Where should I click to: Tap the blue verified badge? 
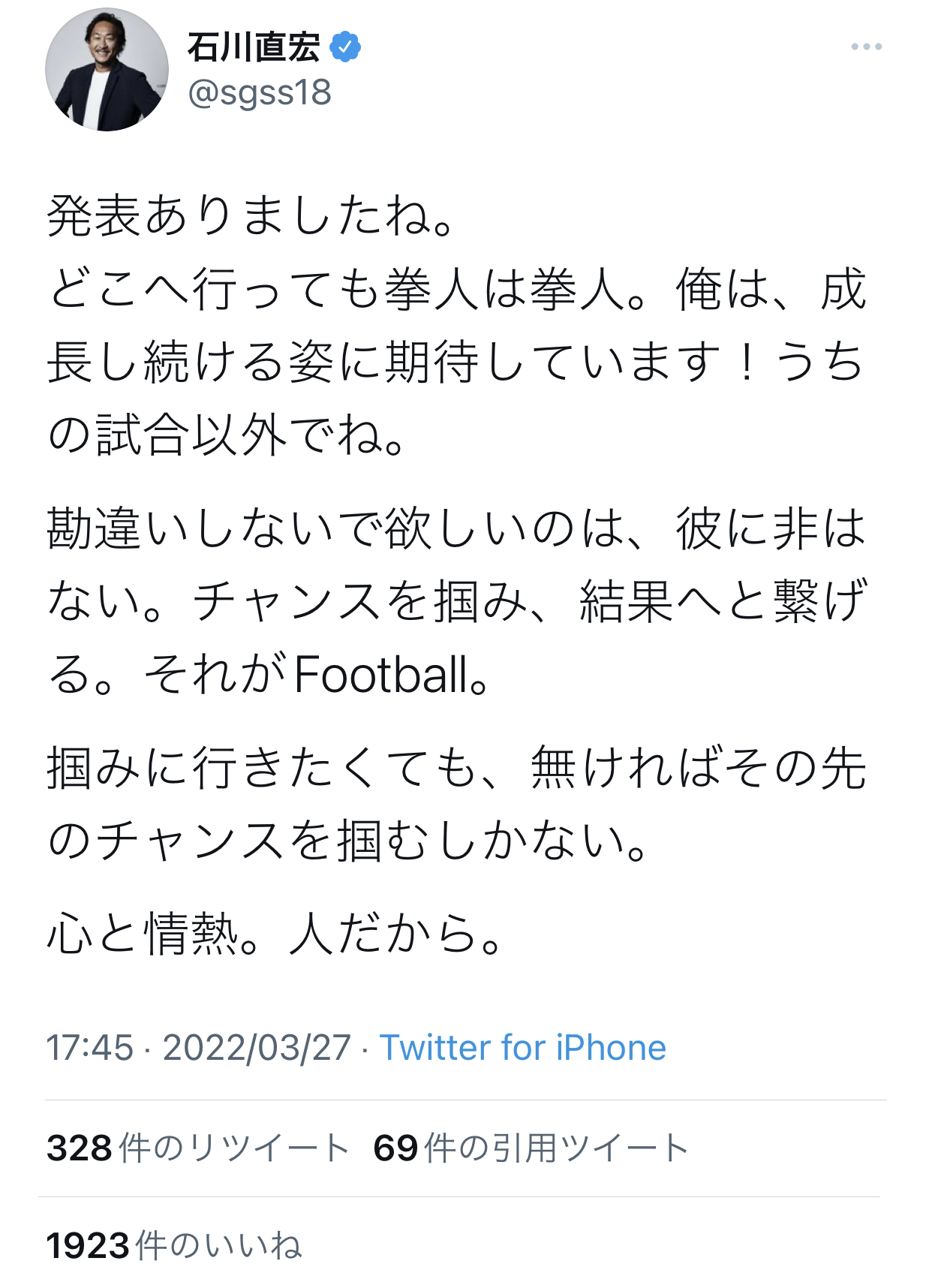pyautogui.click(x=345, y=47)
